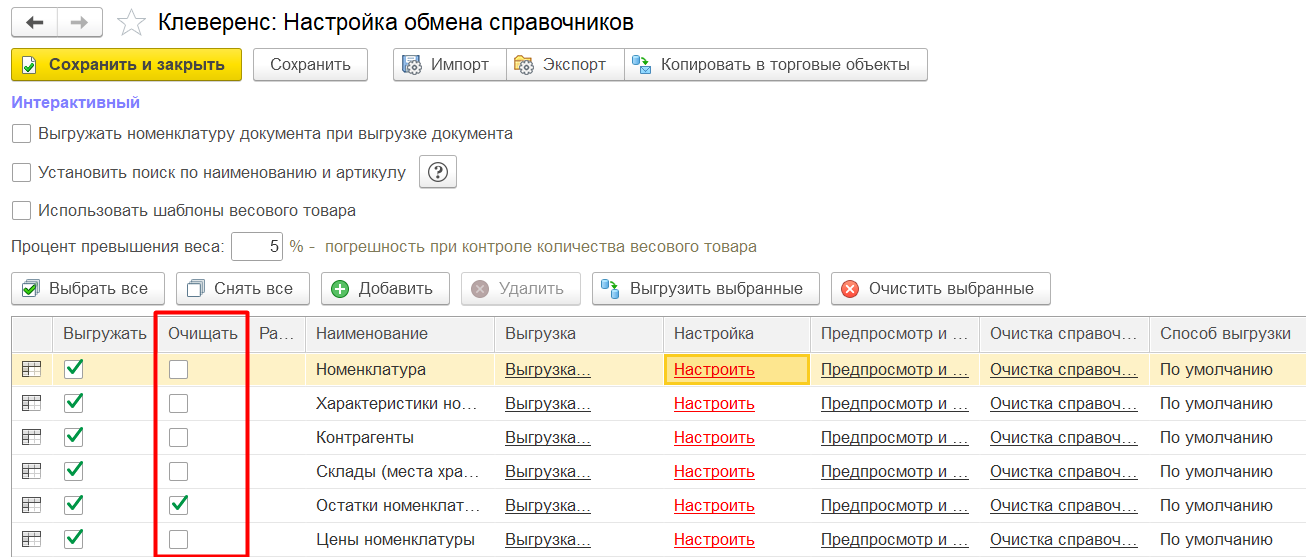This screenshot has height=557, width=1306.
Task: Click the Настройка column header
Action: point(737,333)
